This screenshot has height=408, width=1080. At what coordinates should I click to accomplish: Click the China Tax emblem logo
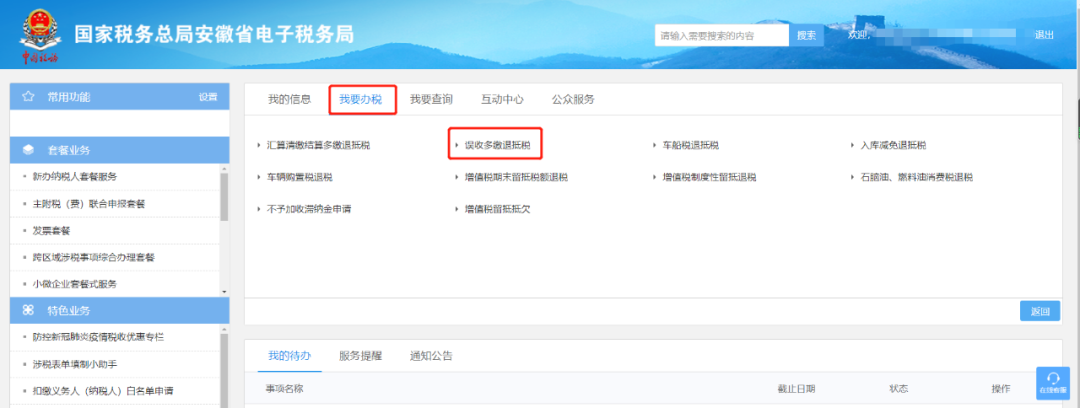(x=39, y=37)
